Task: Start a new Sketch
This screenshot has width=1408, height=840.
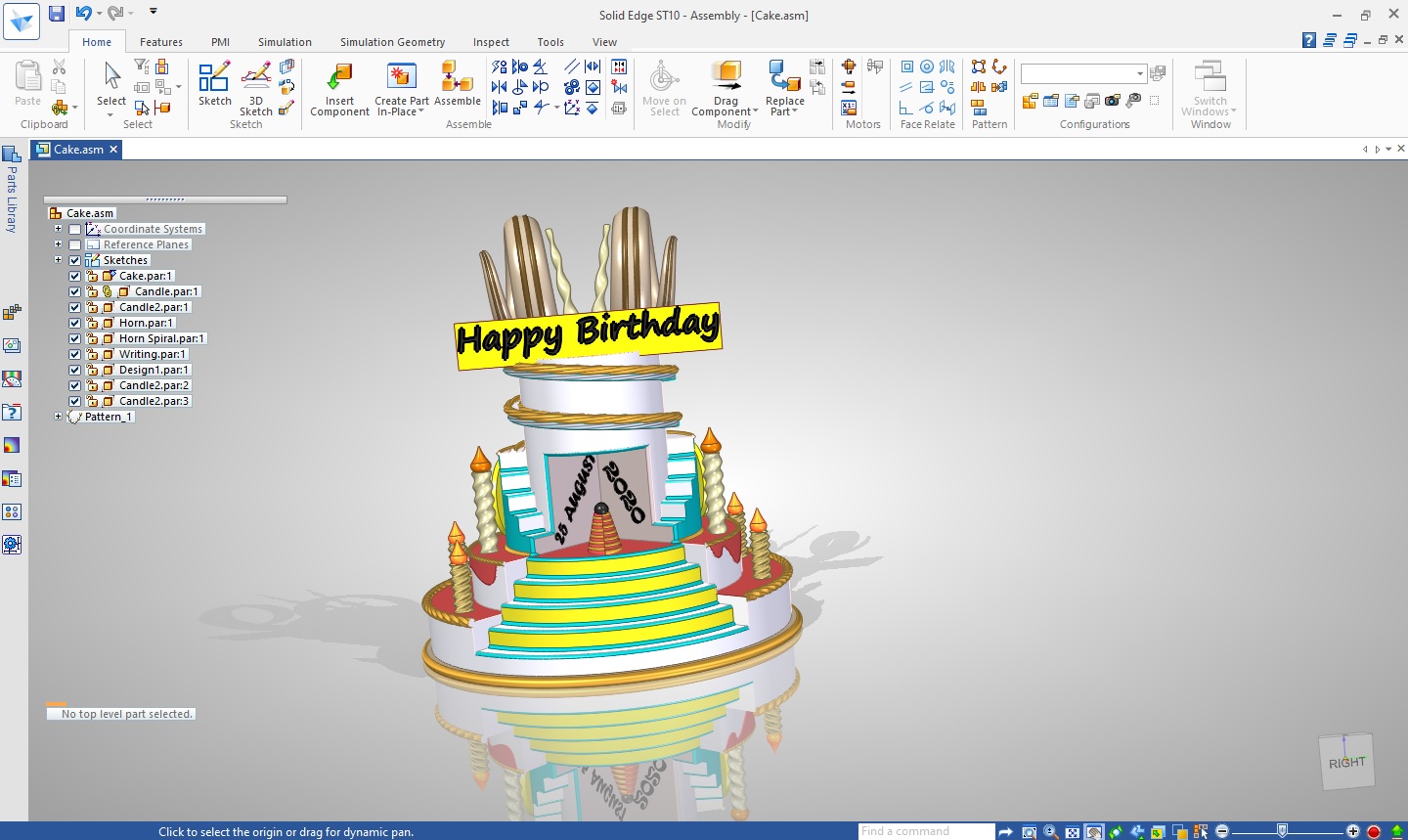Action: tap(214, 78)
